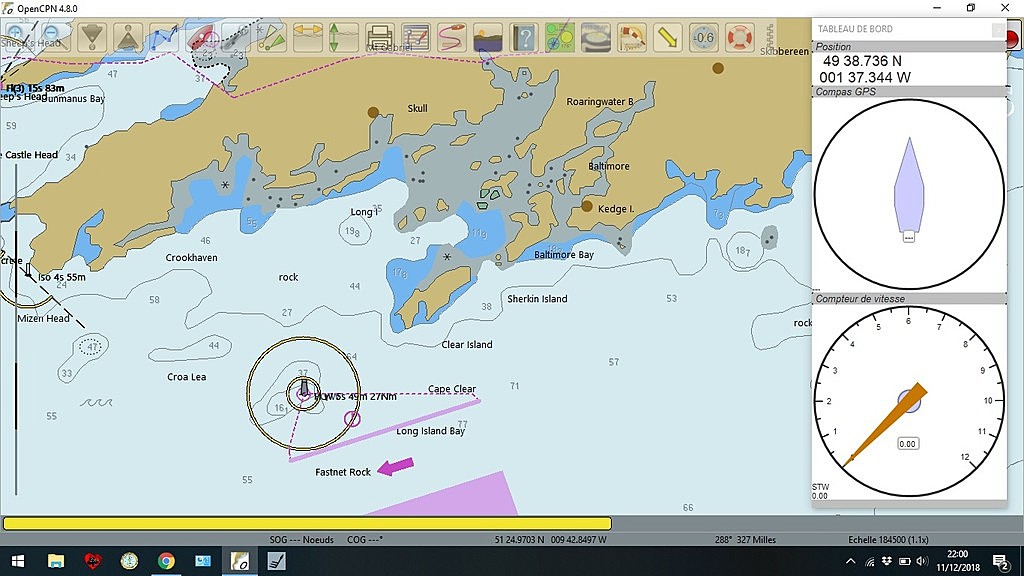Click the grey dish plugin icon
Image resolution: width=1024 pixels, height=576 pixels.
[596, 37]
